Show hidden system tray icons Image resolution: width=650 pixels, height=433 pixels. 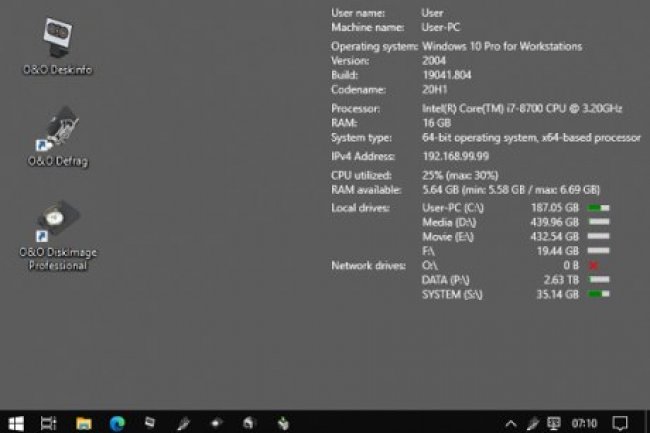pos(511,422)
